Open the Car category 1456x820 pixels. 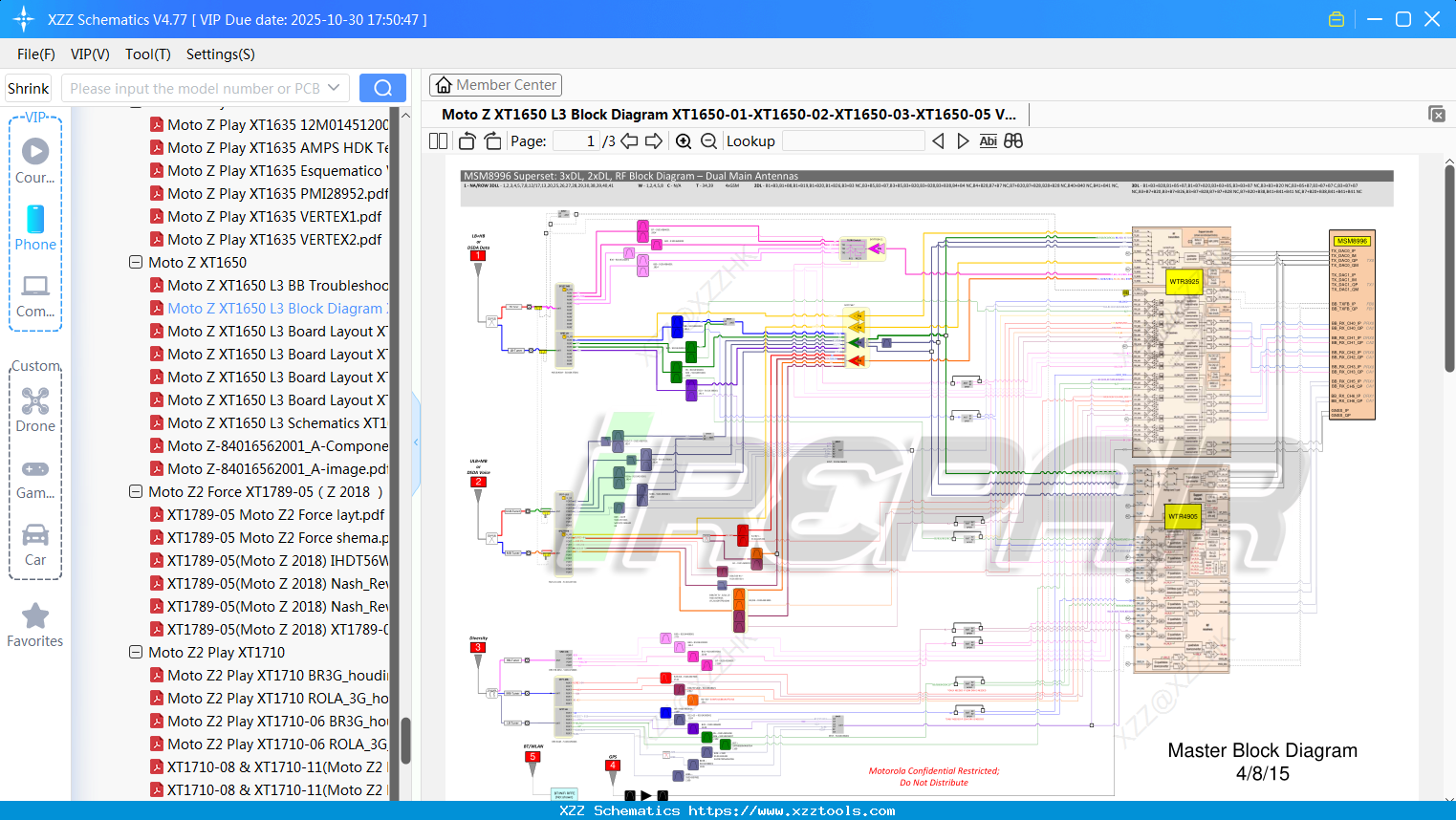point(35,544)
